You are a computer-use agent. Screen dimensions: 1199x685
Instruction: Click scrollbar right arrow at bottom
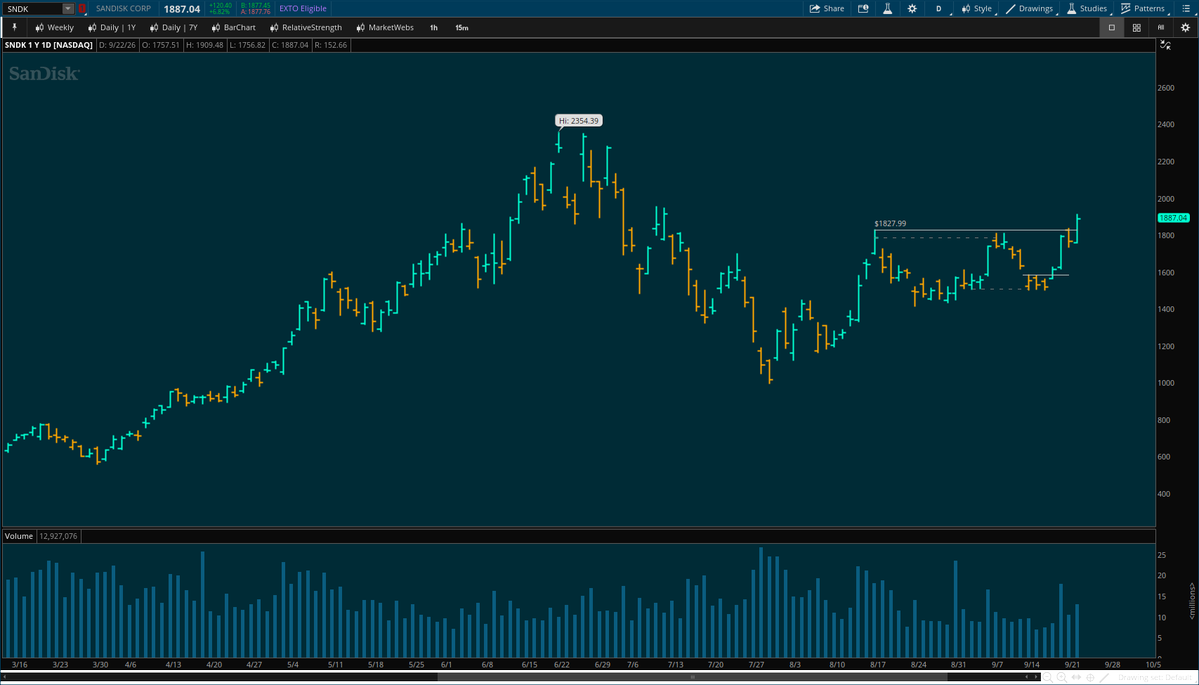pos(1036,677)
